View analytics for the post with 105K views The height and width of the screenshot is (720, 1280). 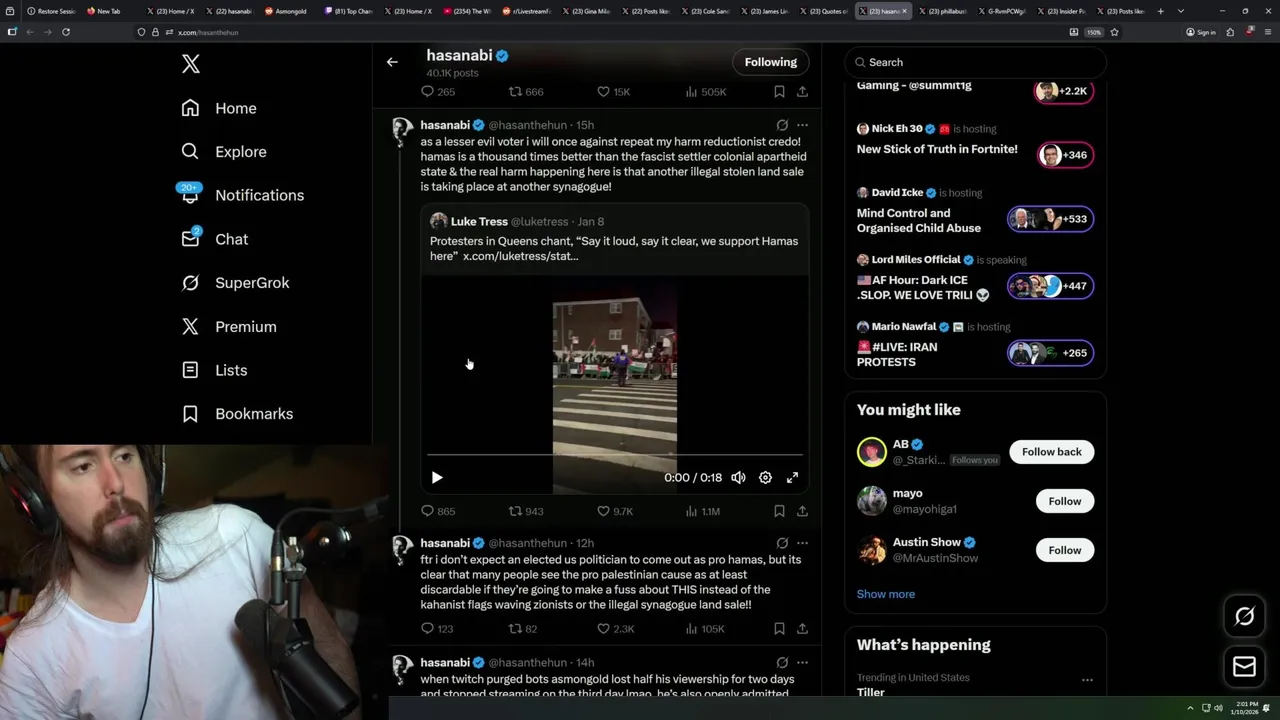coord(705,629)
